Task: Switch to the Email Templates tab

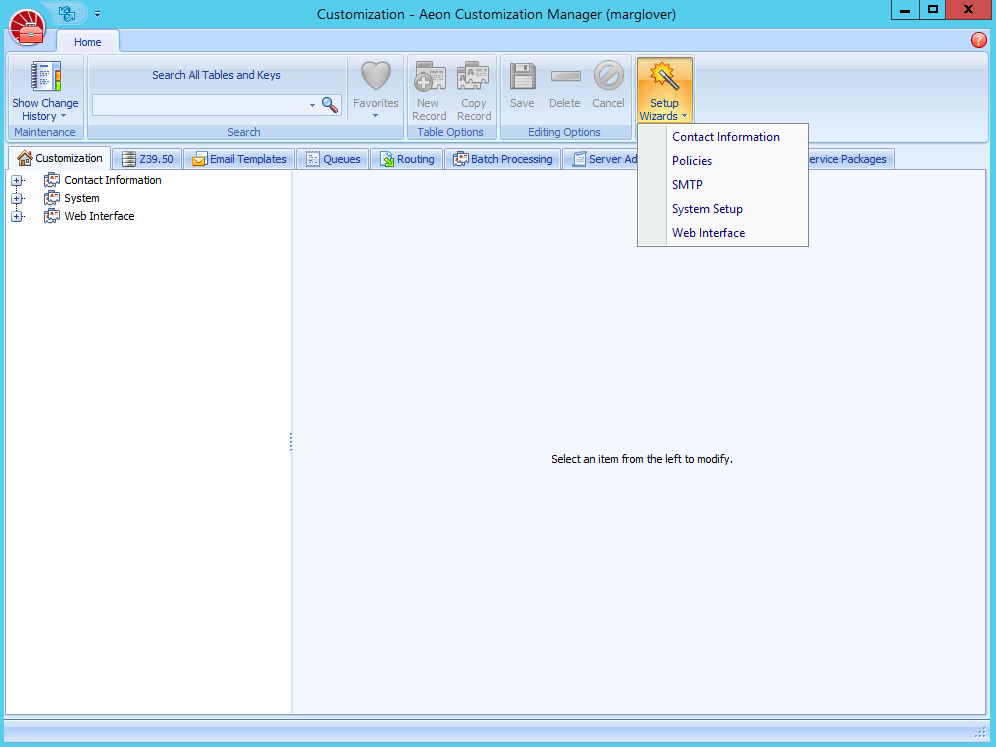Action: coord(238,158)
